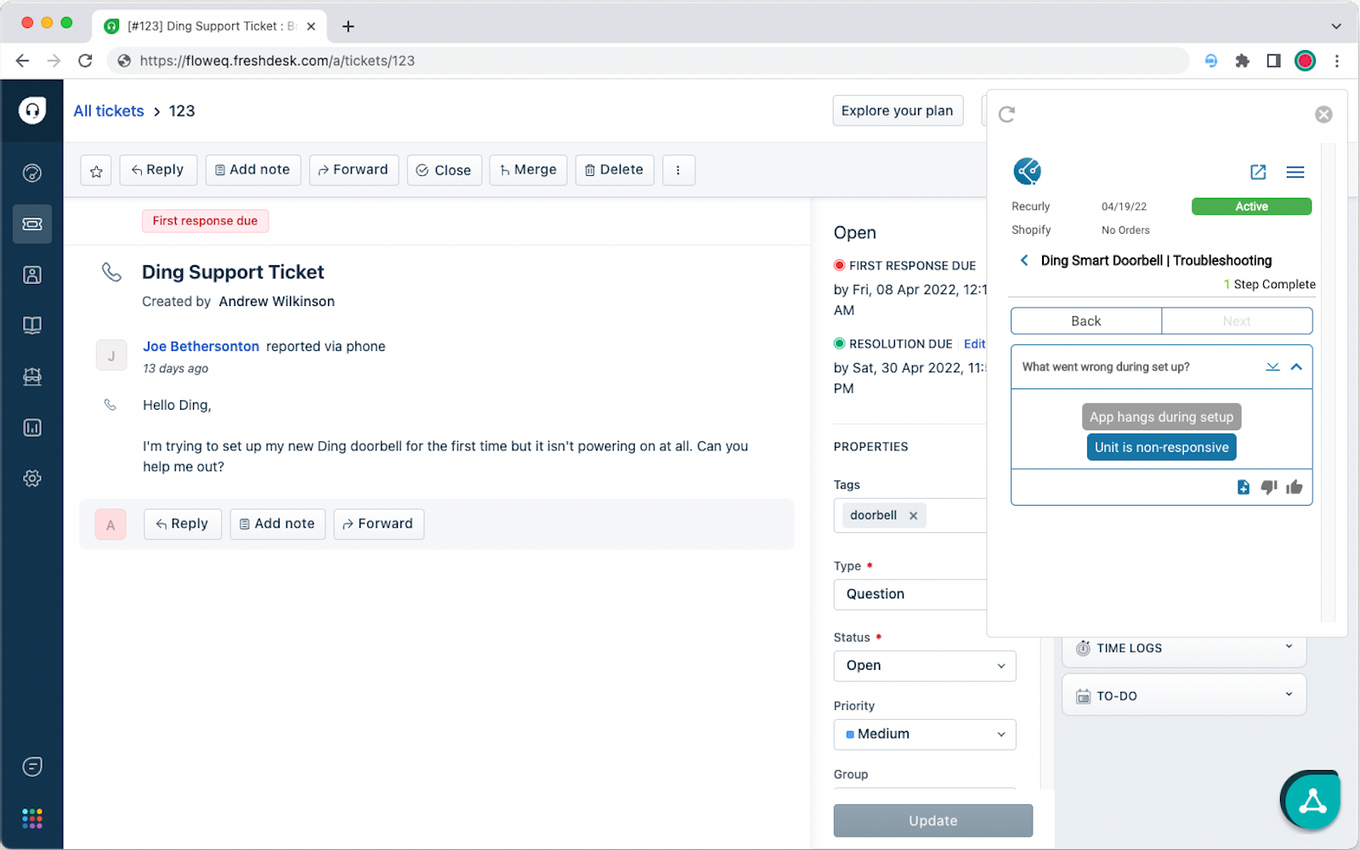Open the Status dropdown showing Open
Screen dimensions: 1360x850
click(925, 666)
